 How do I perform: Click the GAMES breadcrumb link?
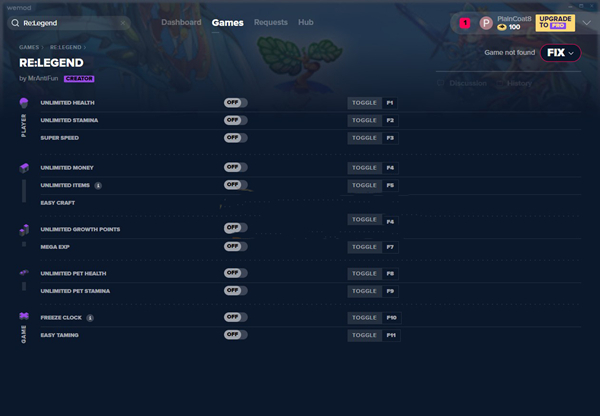(x=30, y=47)
